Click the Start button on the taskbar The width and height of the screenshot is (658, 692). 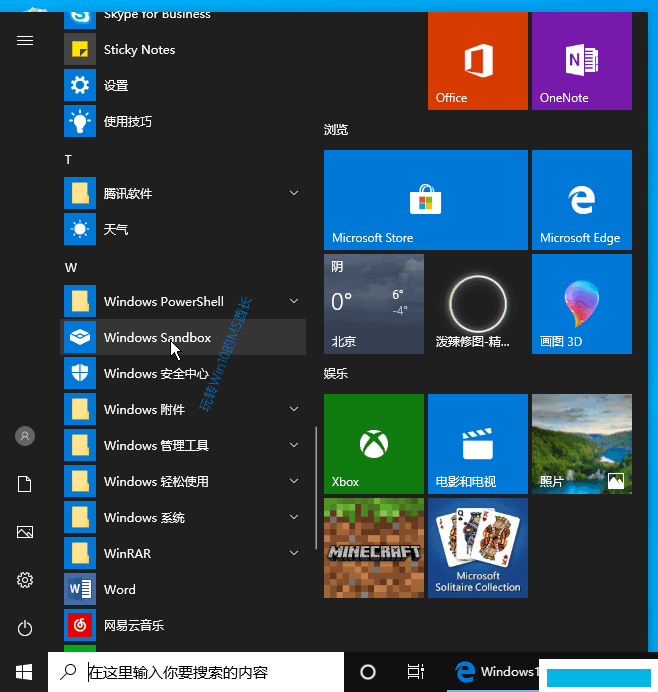[x=24, y=672]
